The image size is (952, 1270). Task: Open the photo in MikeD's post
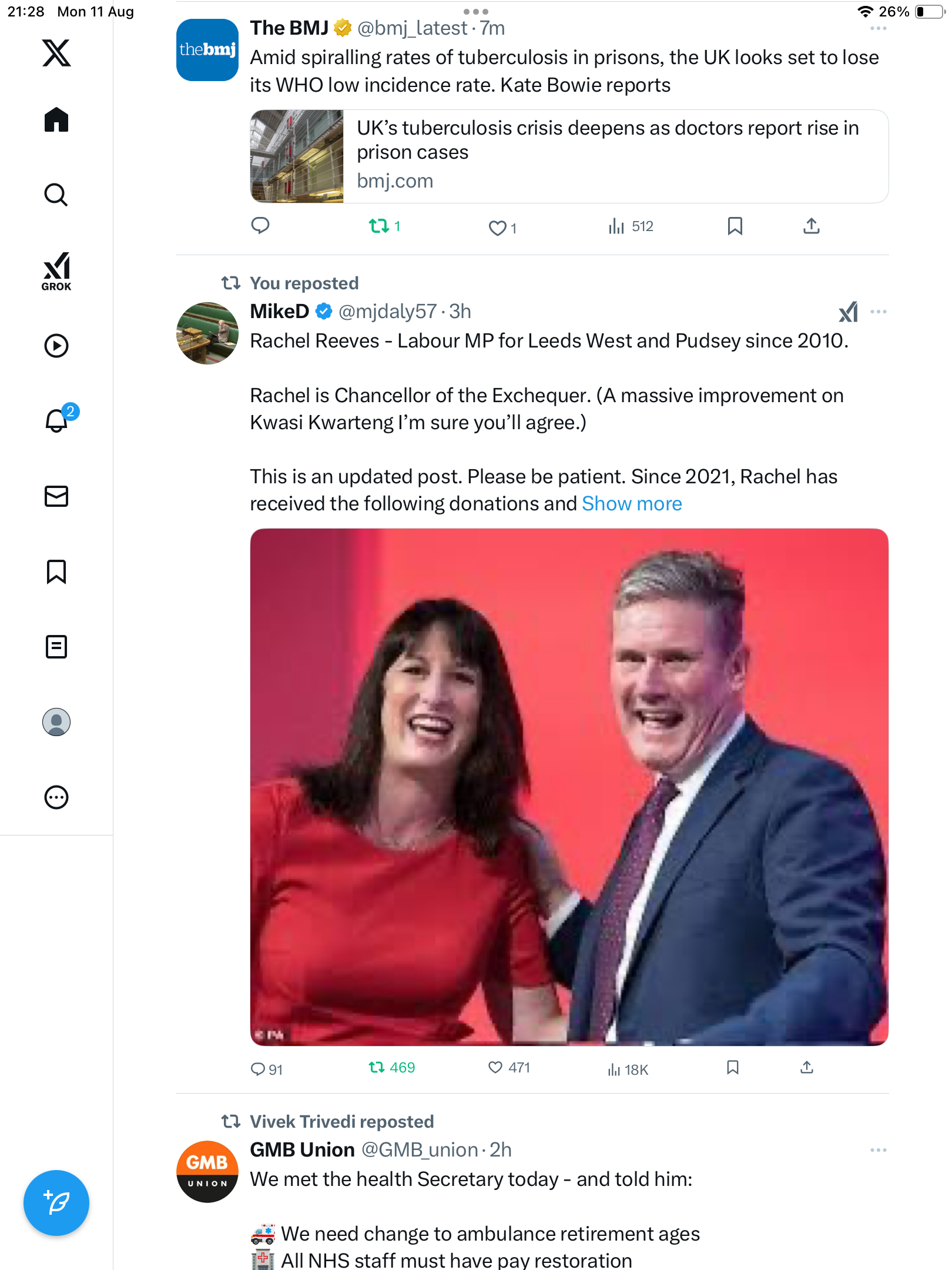coord(569,787)
